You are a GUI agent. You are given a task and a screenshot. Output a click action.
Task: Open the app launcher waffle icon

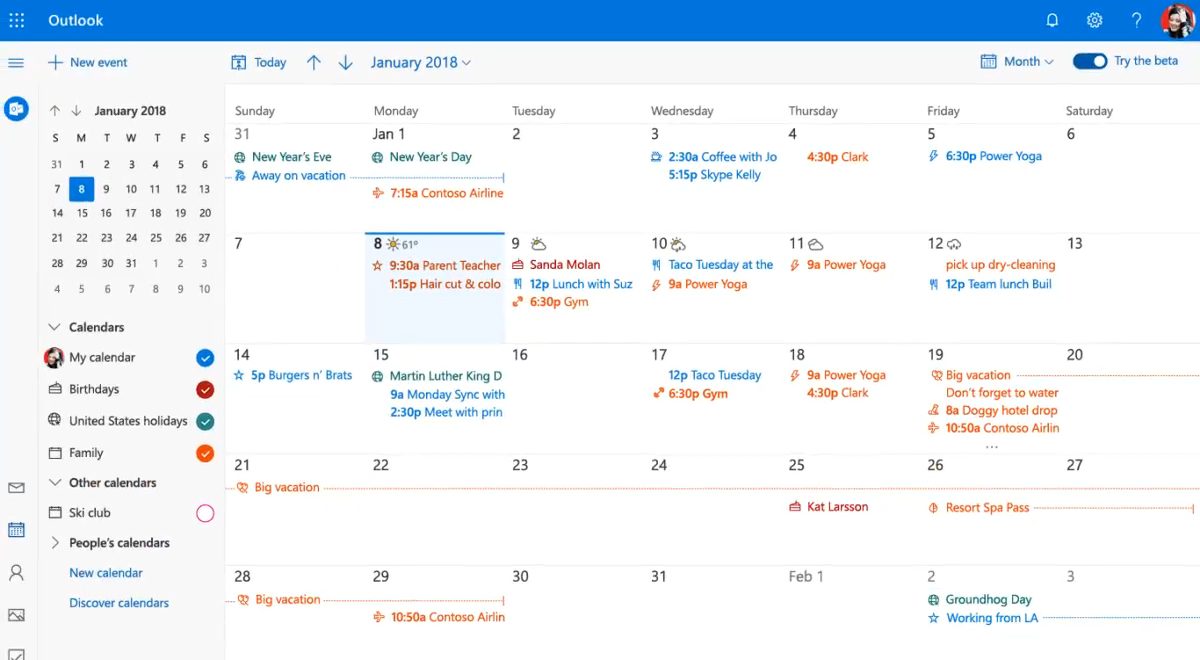[x=16, y=20]
